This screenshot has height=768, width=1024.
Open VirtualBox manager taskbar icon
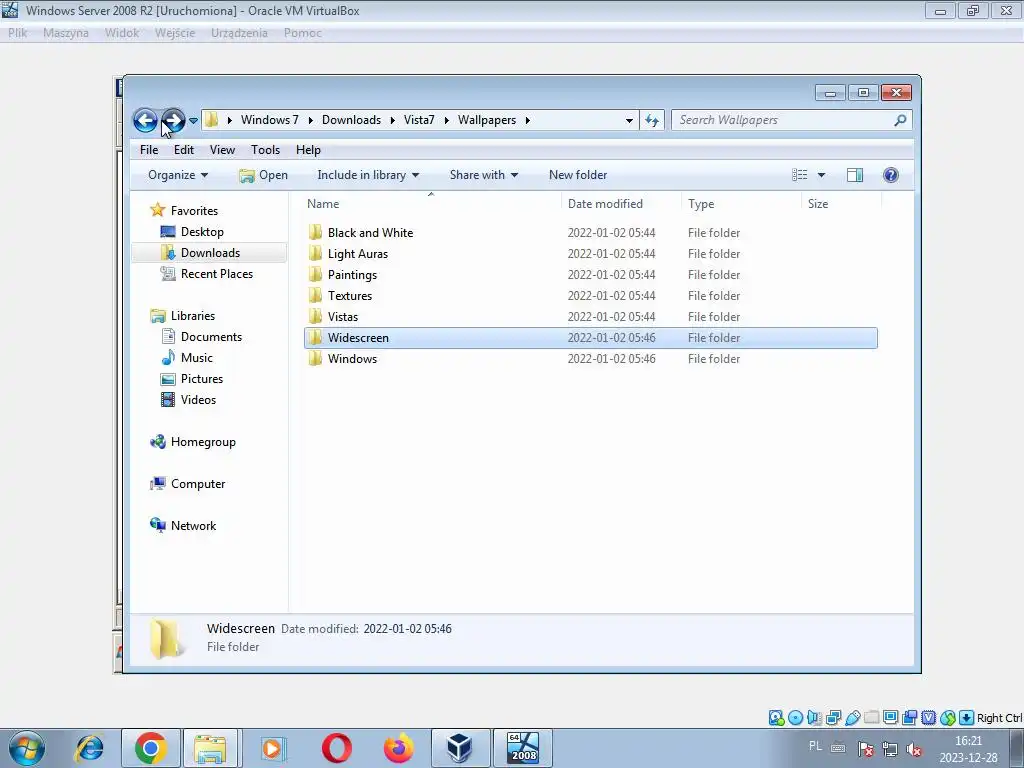(x=460, y=748)
